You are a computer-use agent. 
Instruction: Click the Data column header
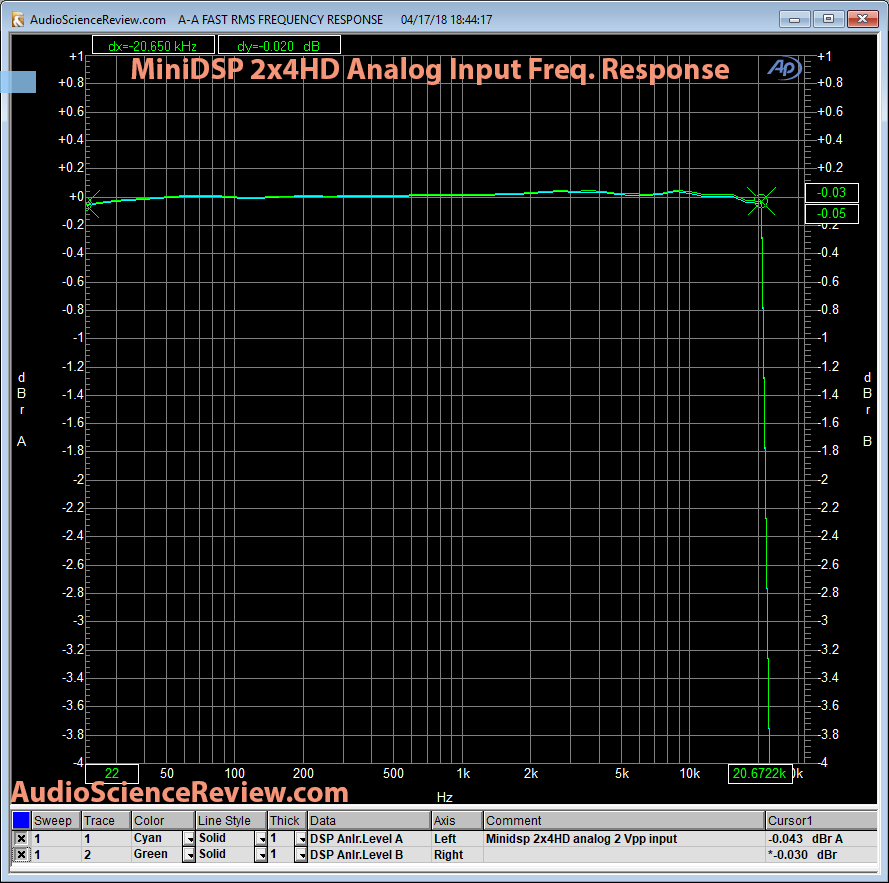pos(369,821)
